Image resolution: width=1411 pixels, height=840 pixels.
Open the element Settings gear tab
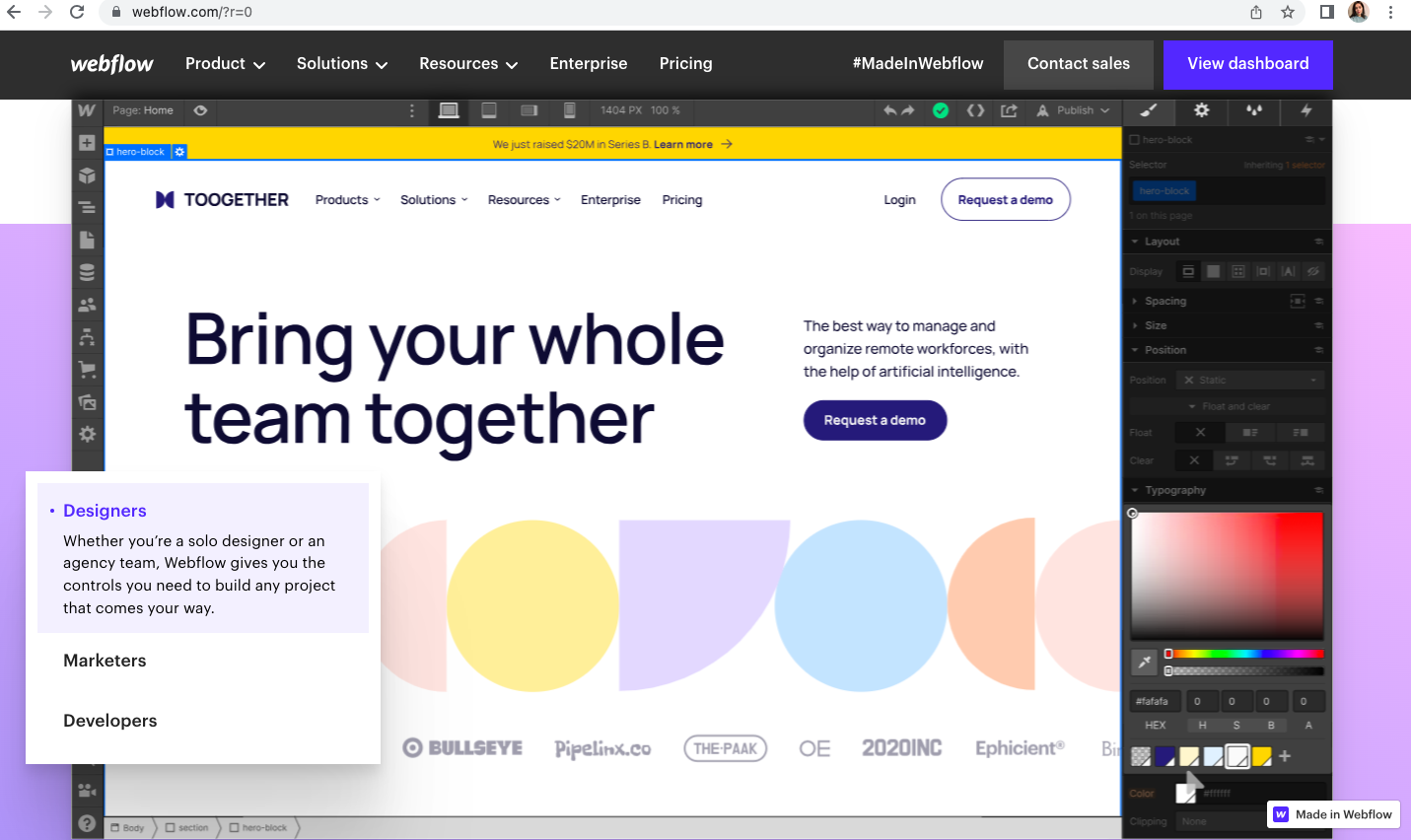(1201, 110)
